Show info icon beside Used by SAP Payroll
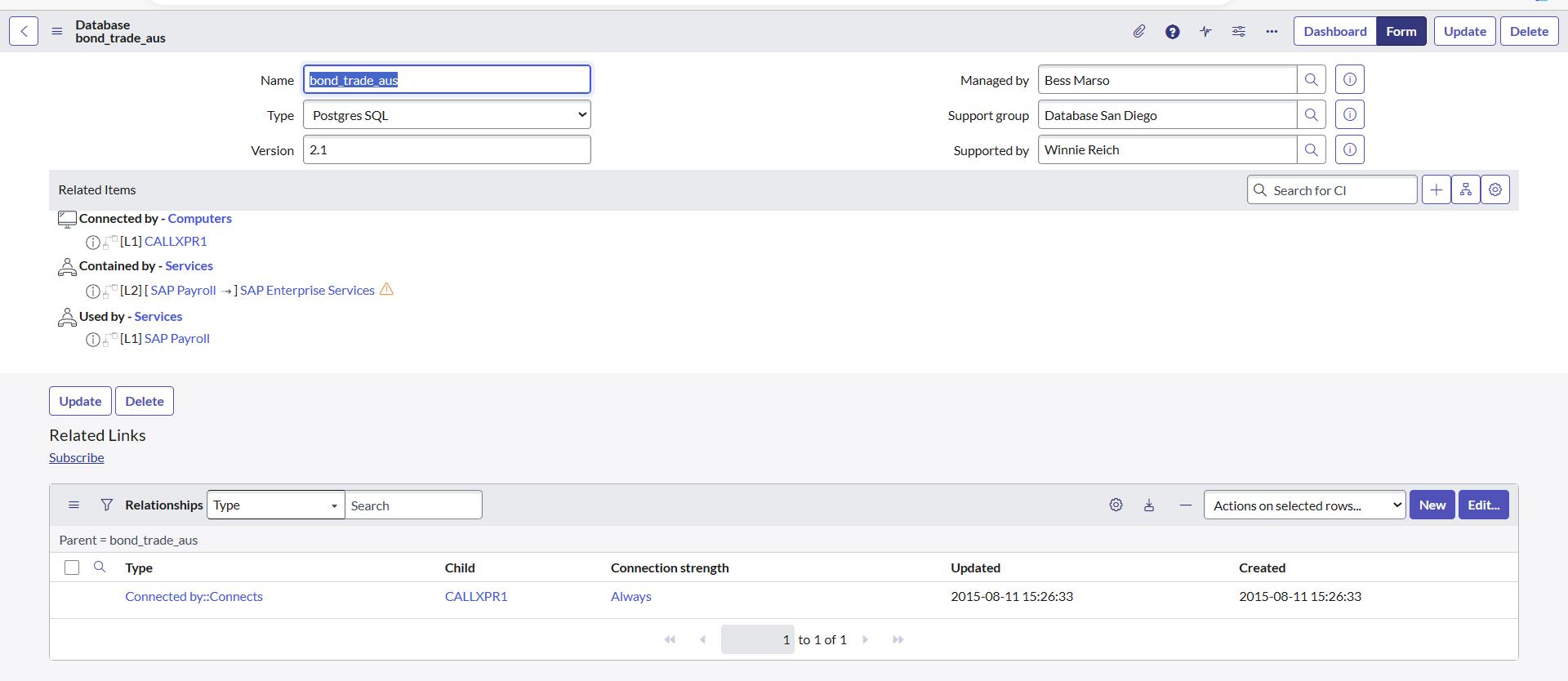This screenshot has height=681, width=1568. pos(93,340)
